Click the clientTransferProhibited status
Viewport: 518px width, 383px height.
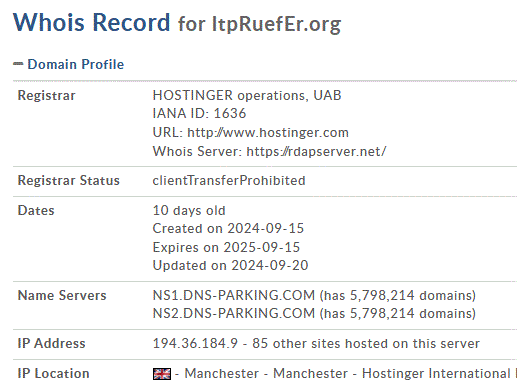229,180
